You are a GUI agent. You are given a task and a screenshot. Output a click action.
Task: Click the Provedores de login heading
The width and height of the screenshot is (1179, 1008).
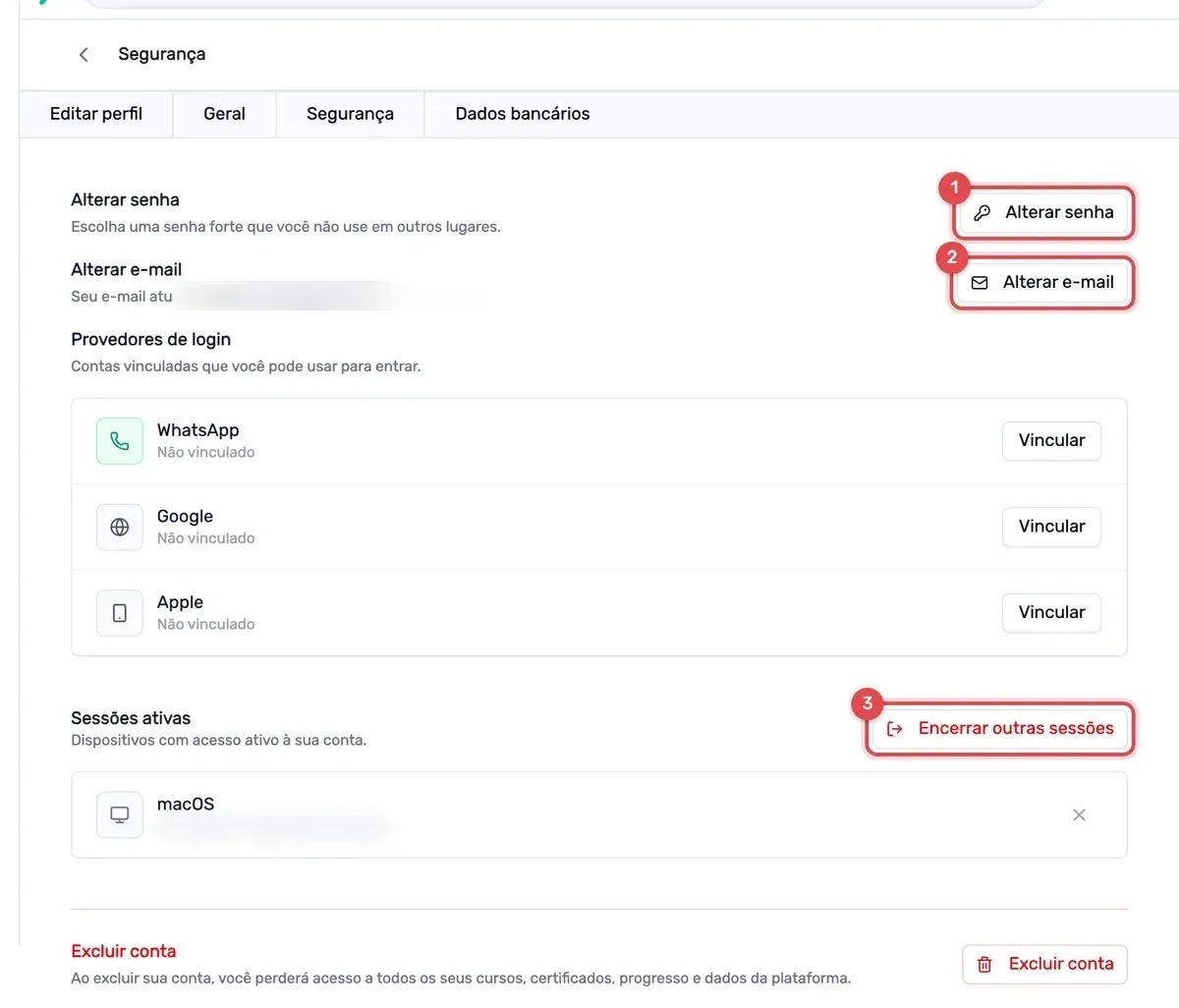[x=150, y=339]
